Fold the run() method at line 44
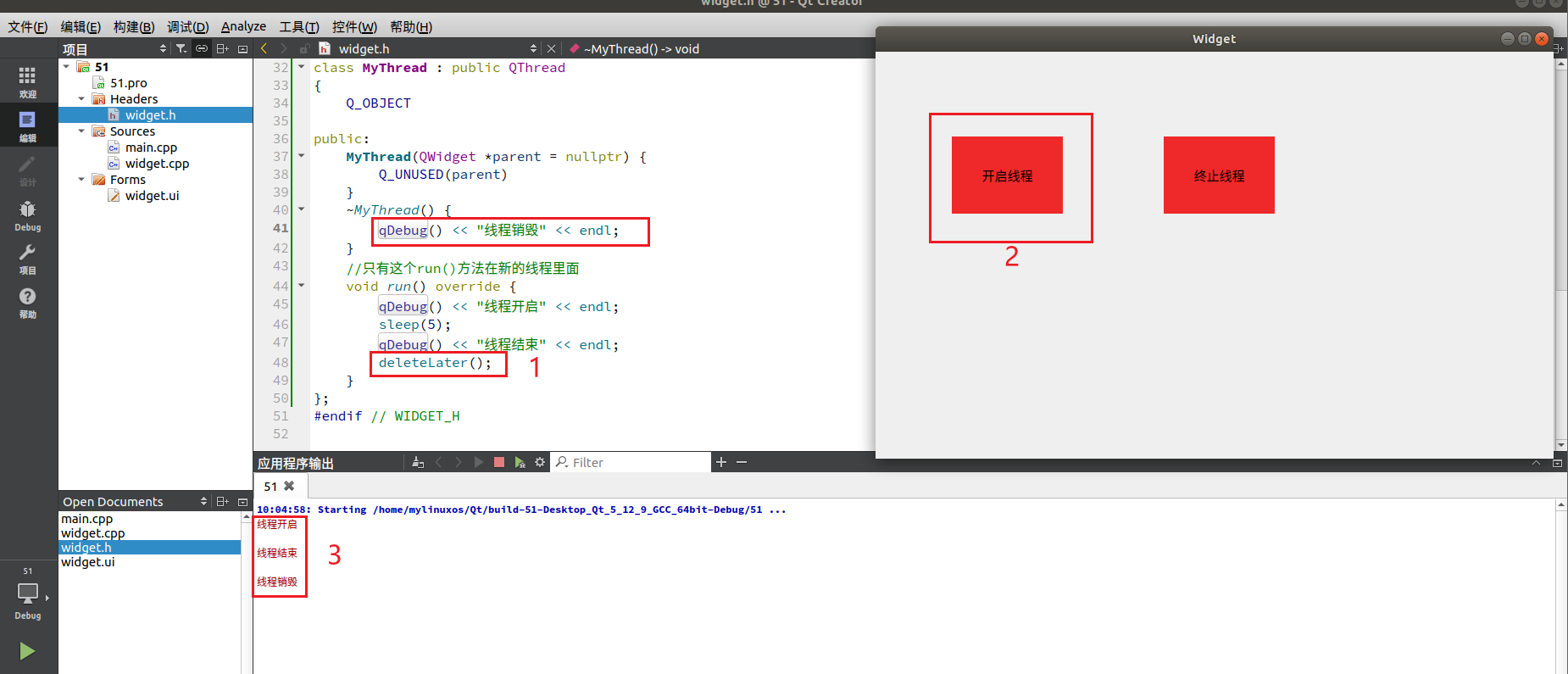This screenshot has width=1568, height=674. tap(301, 286)
